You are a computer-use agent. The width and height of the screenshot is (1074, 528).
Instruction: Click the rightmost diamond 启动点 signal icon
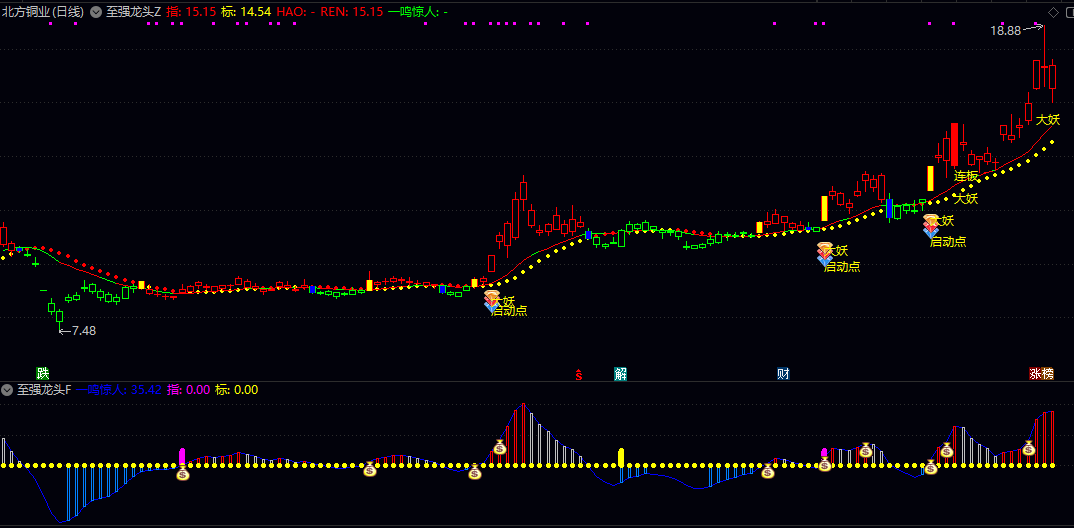[931, 226]
